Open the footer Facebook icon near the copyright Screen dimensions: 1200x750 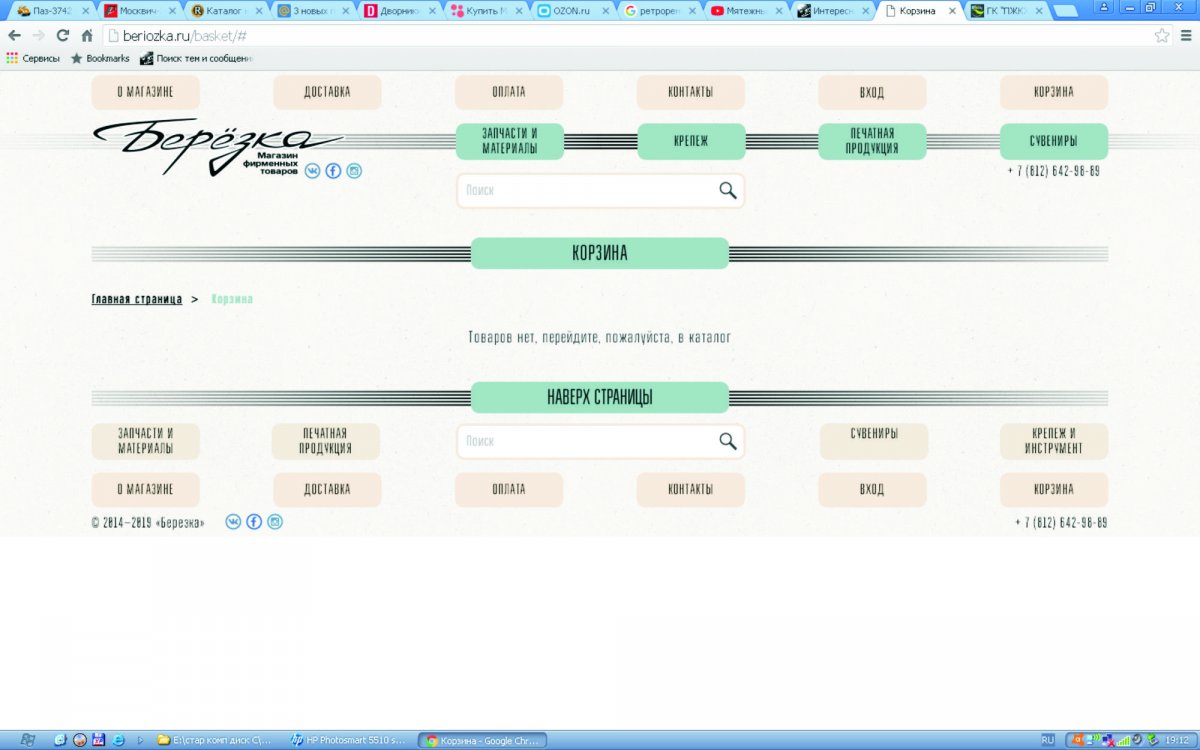(254, 522)
